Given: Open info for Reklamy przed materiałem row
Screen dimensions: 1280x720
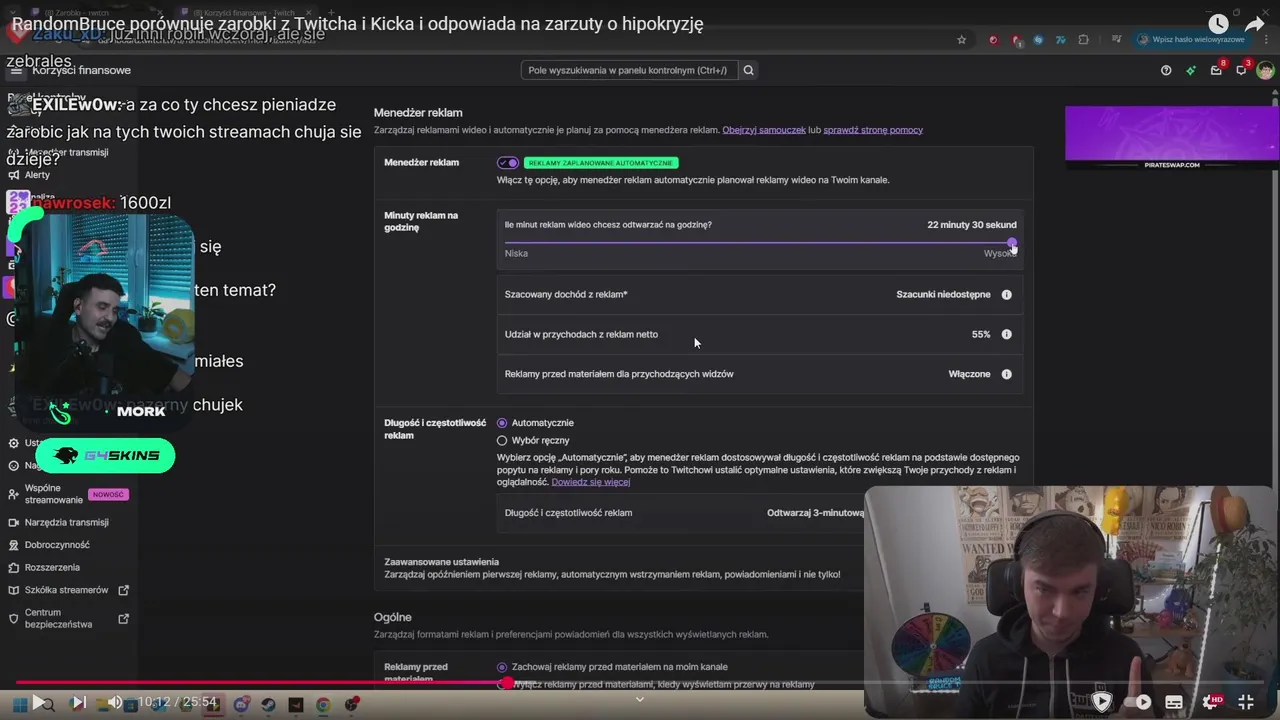Looking at the screenshot, I should (x=1006, y=374).
